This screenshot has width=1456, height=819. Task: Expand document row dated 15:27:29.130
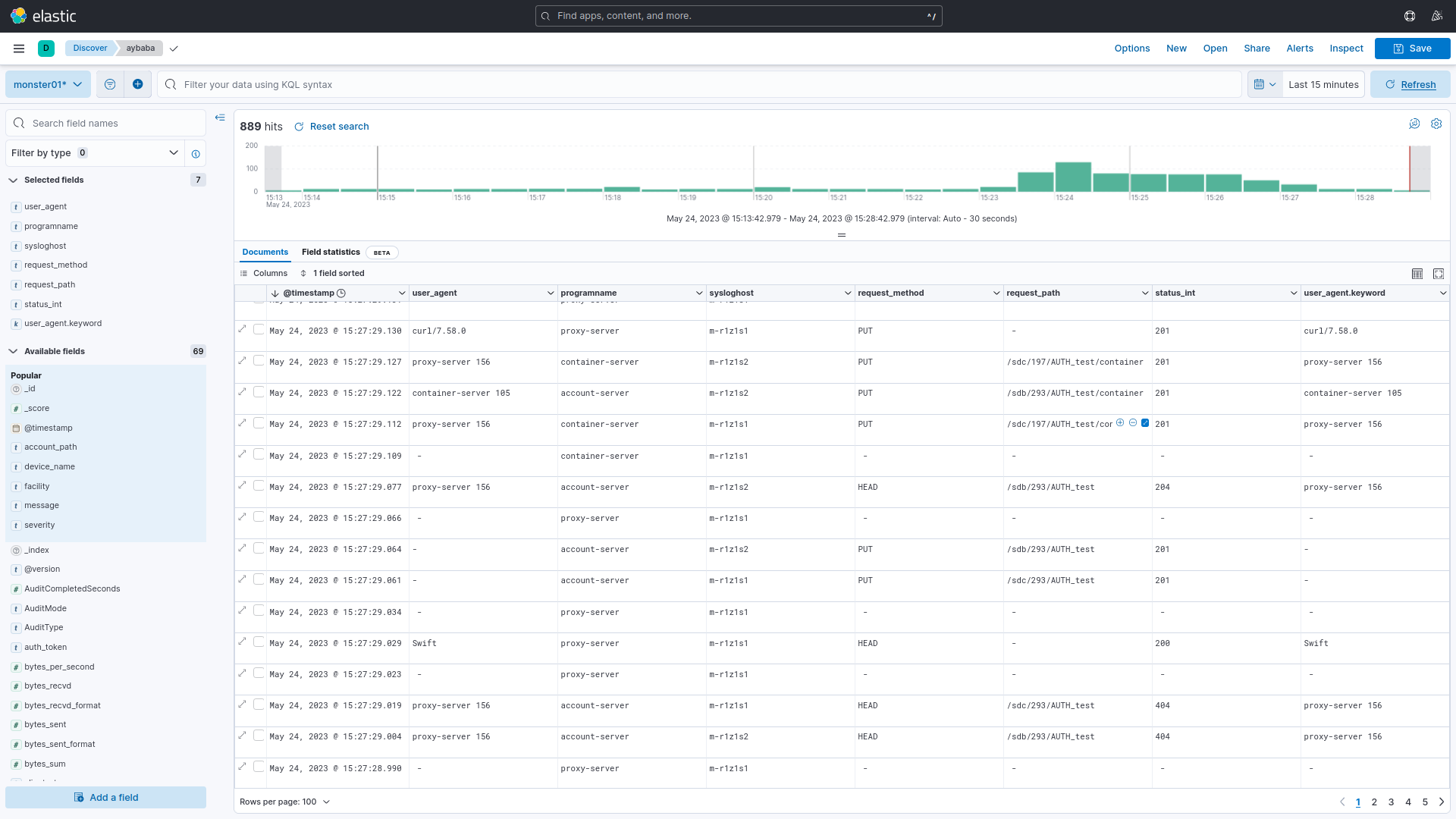coord(243,329)
